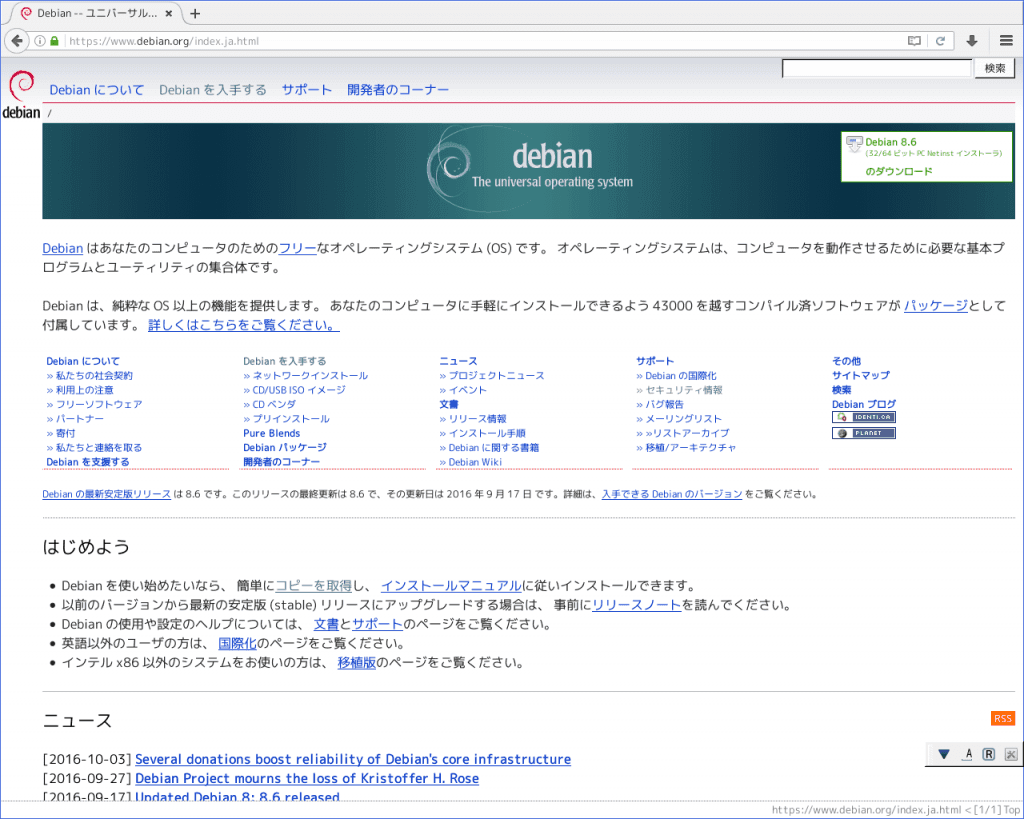The height and width of the screenshot is (819, 1024).
Task: Open the リリースノート link
Action: pos(637,604)
